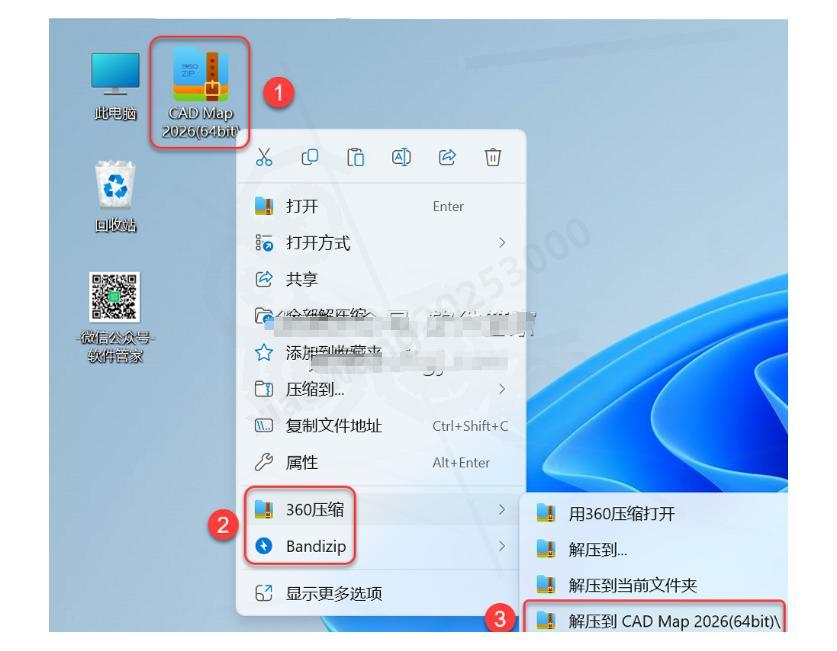This screenshot has height=651, width=837.
Task: Click the Delete trash icon in context menu
Action: click(493, 157)
